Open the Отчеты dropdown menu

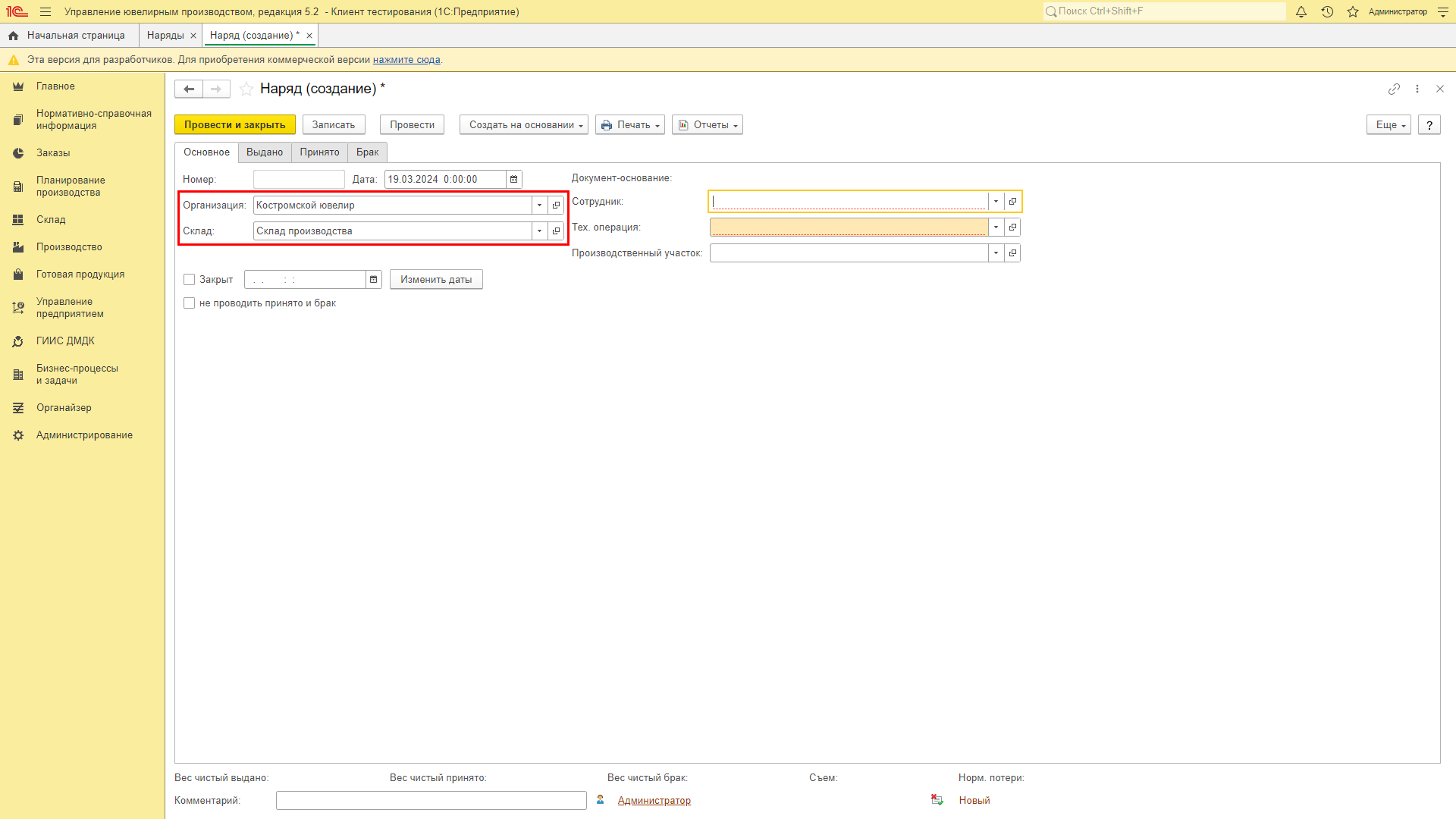click(708, 125)
